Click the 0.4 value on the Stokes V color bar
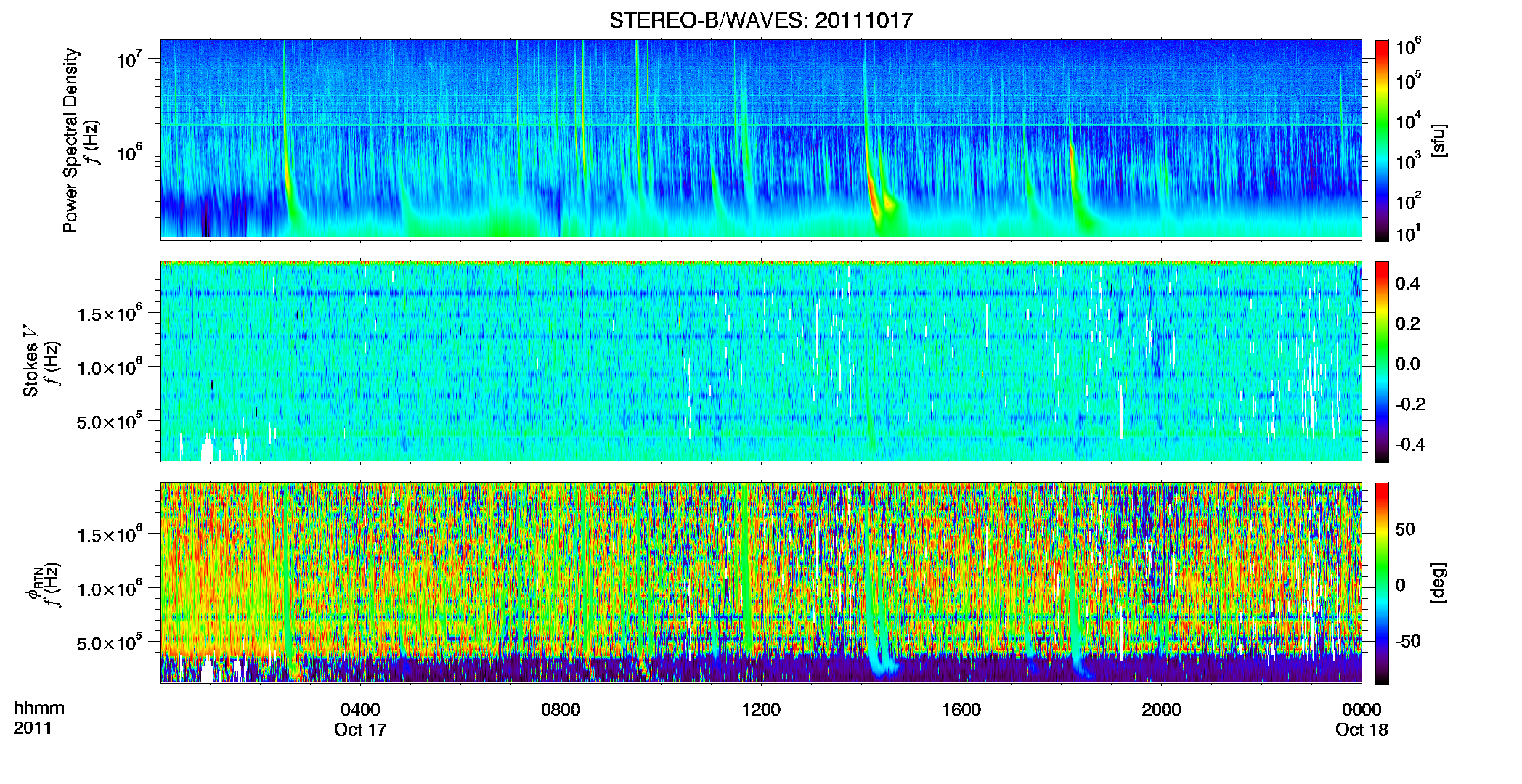The width and height of the screenshot is (1522, 784). 1407,284
